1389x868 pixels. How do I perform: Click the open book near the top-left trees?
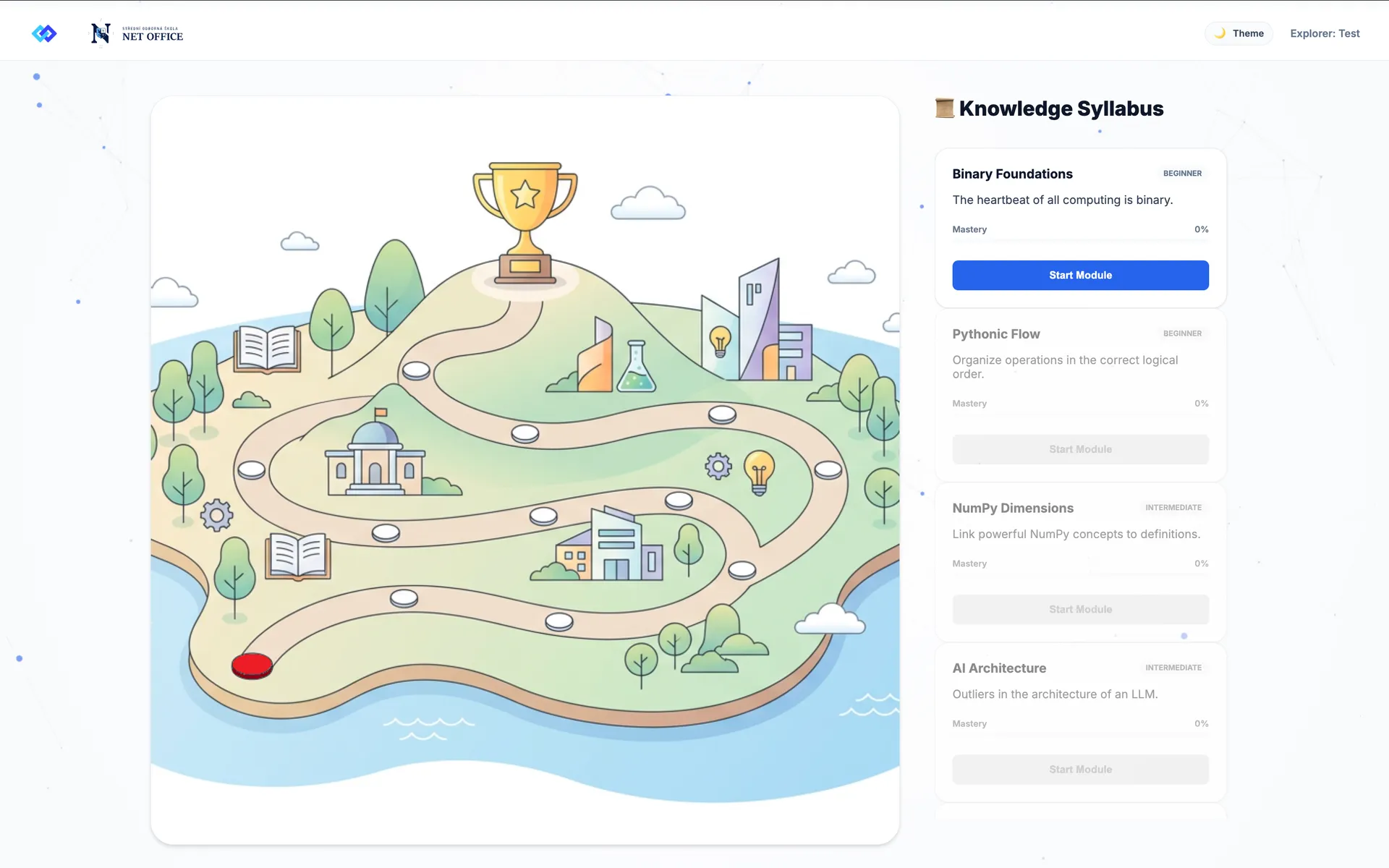click(x=267, y=349)
